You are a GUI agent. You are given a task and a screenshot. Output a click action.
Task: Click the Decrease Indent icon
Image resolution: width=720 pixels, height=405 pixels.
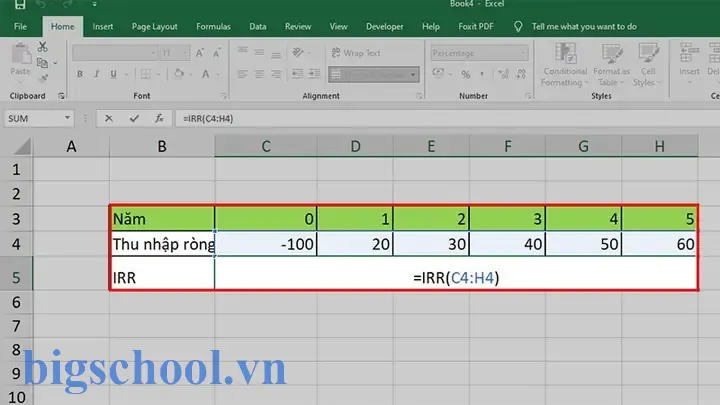(298, 73)
